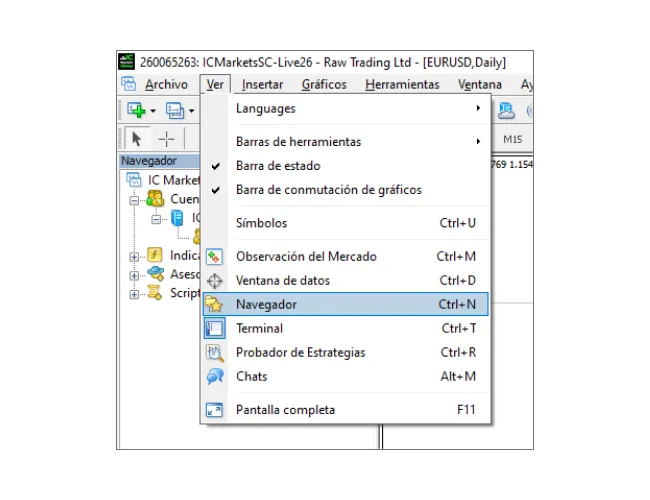Close the open Ver menu

pyautogui.click(x=215, y=85)
